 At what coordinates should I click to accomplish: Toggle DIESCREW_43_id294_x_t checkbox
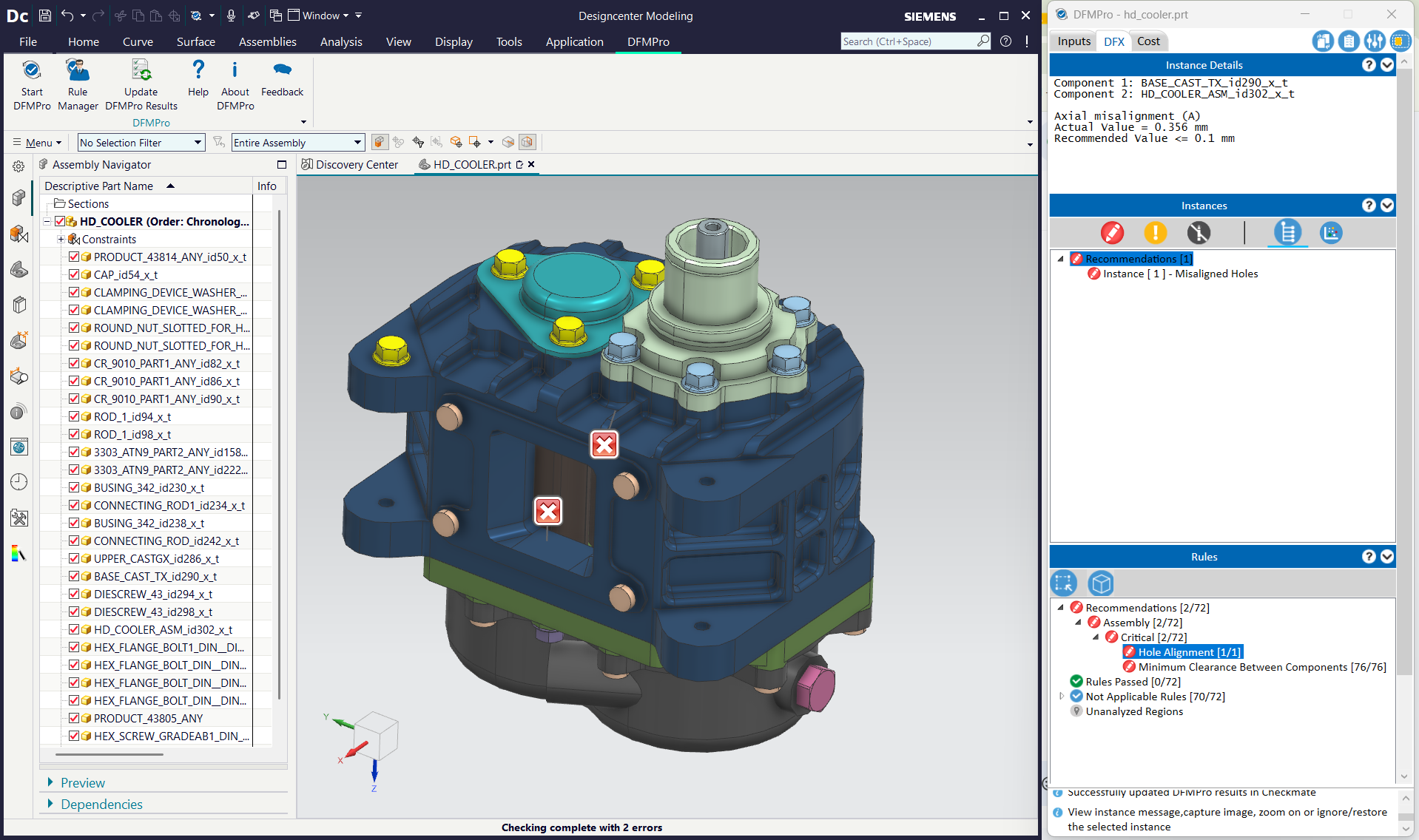pos(74,595)
